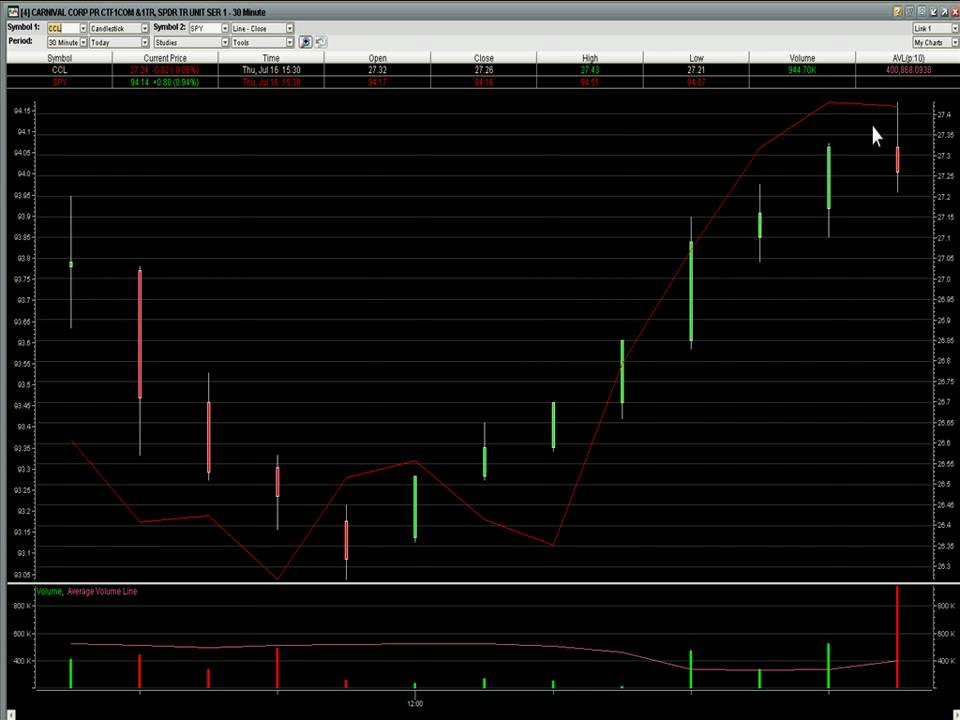Image resolution: width=960 pixels, height=720 pixels.
Task: Click the High column header
Action: coord(590,58)
